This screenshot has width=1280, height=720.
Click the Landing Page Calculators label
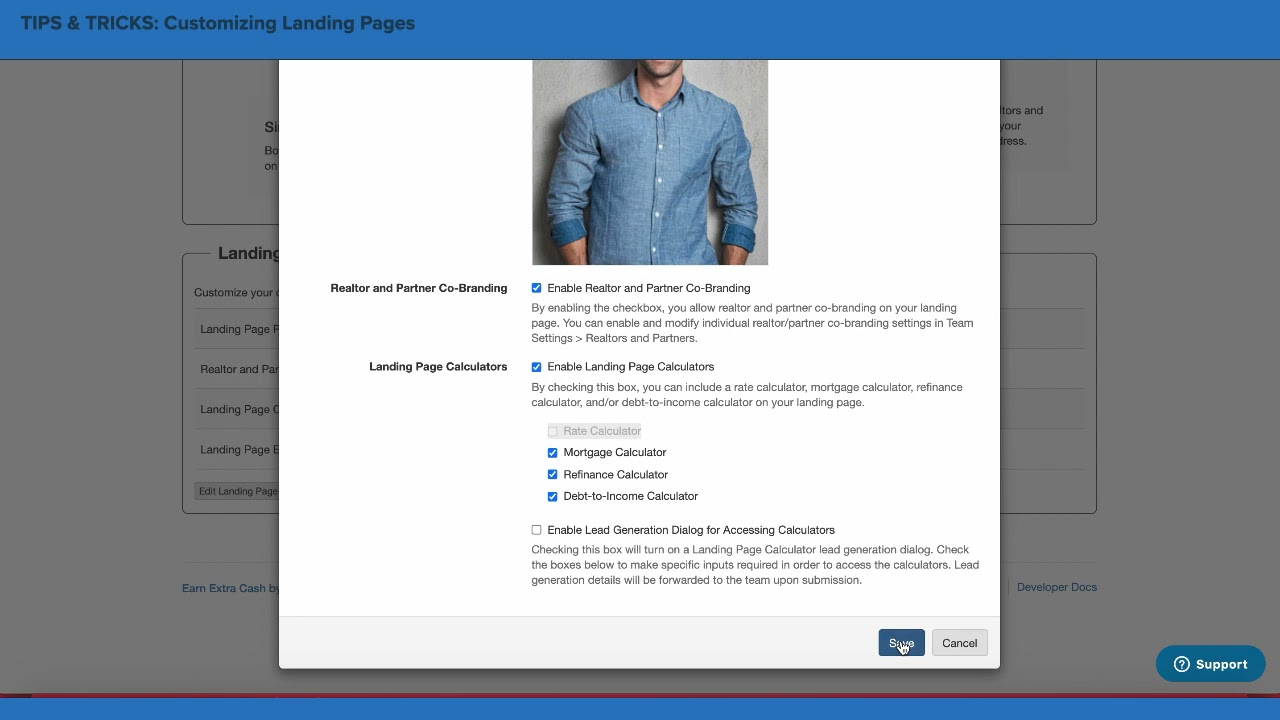tap(438, 367)
